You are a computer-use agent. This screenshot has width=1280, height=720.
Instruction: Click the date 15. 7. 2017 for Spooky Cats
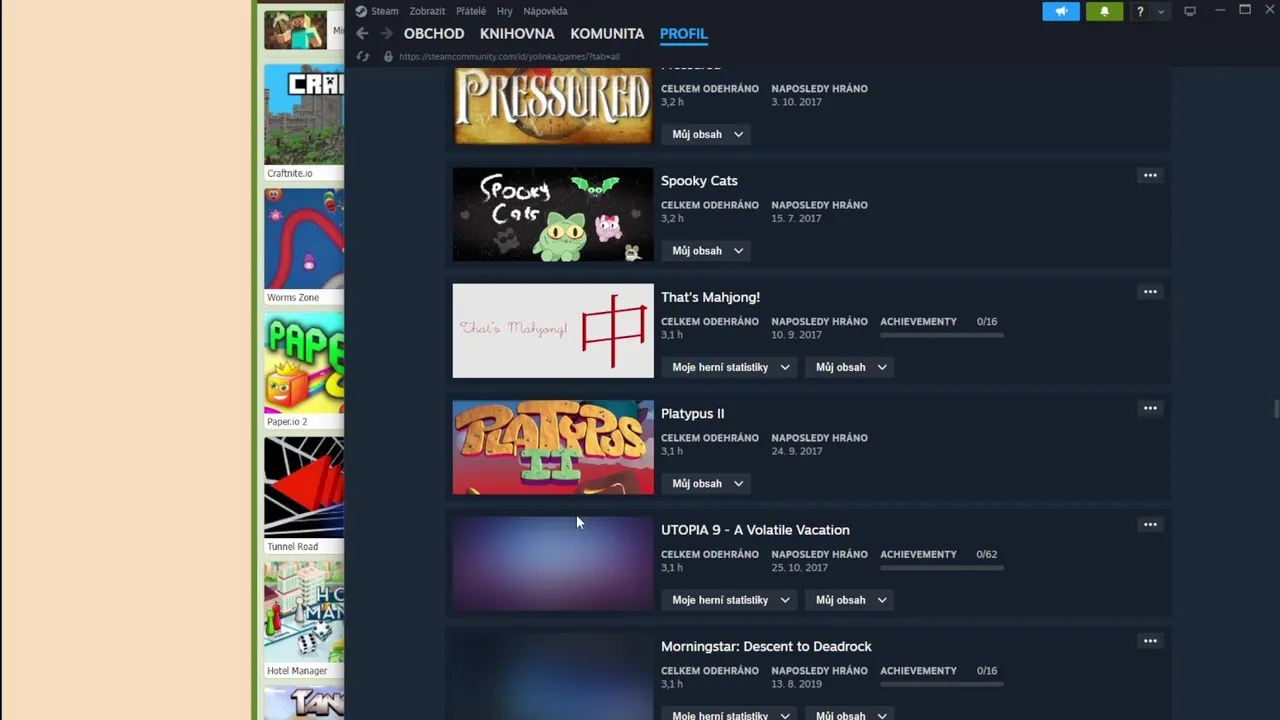796,218
